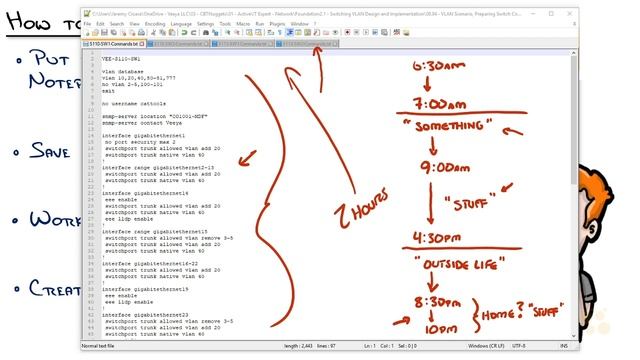The height and width of the screenshot is (360, 640).
Task: Click the Cut scissors icon
Action: [x=153, y=33]
